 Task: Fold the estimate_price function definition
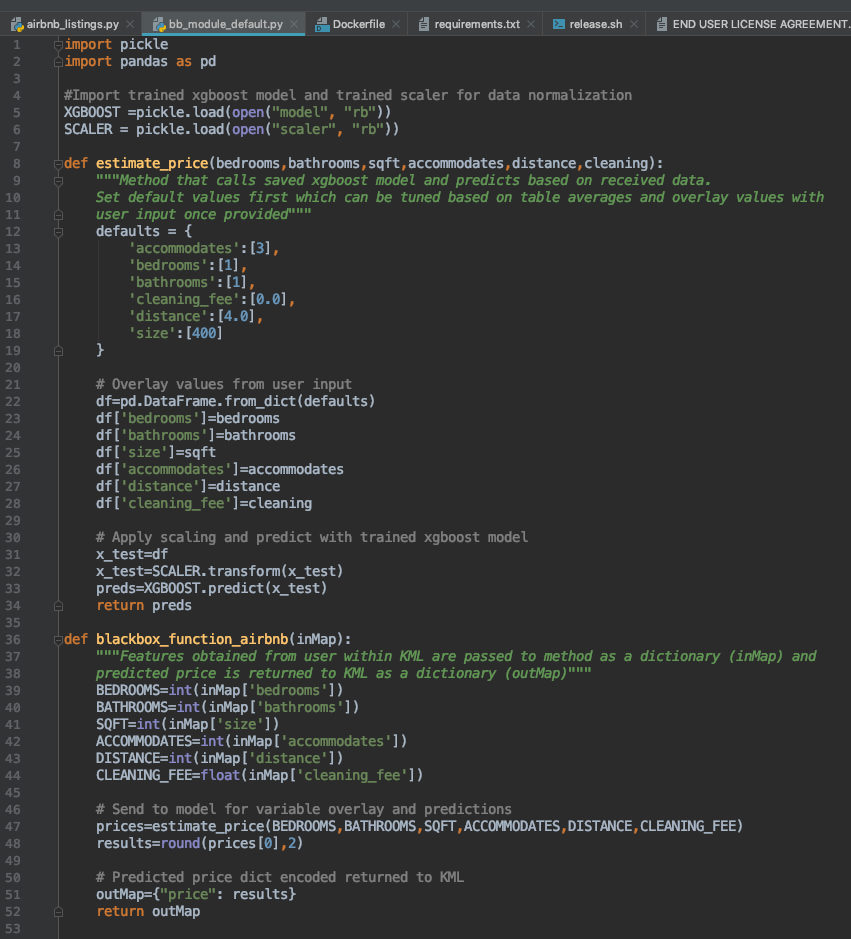58,163
